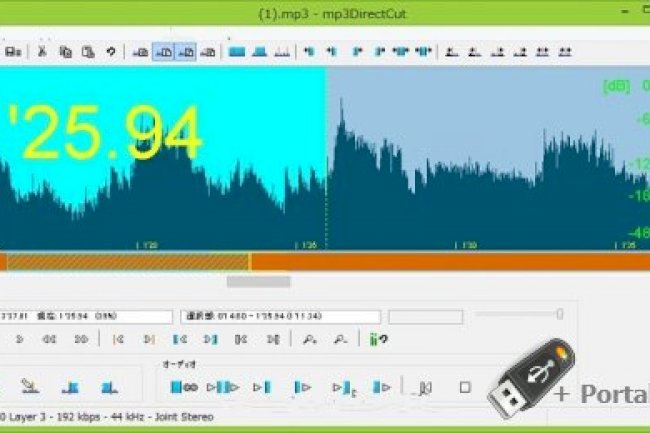Click the cyan selected waveform area

tap(163, 157)
